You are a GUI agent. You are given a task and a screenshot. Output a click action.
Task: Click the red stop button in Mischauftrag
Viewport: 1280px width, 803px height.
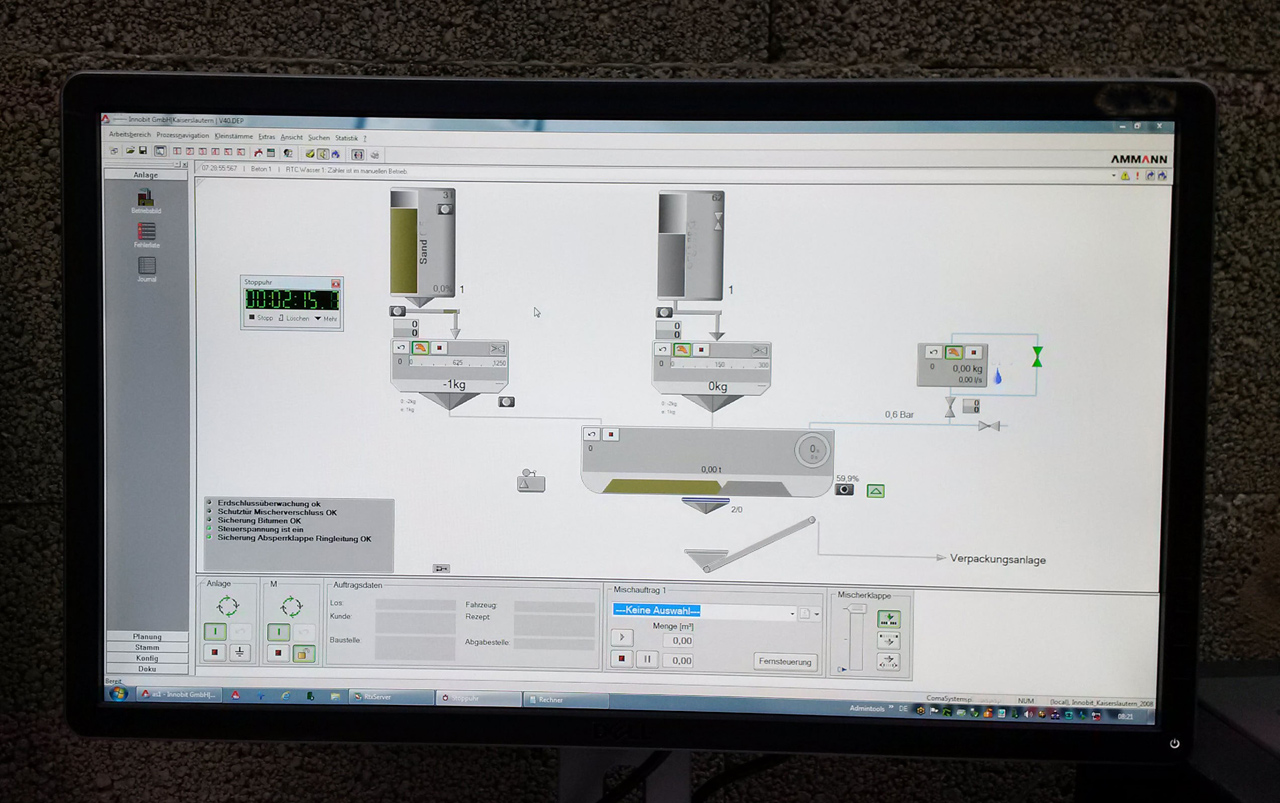622,659
